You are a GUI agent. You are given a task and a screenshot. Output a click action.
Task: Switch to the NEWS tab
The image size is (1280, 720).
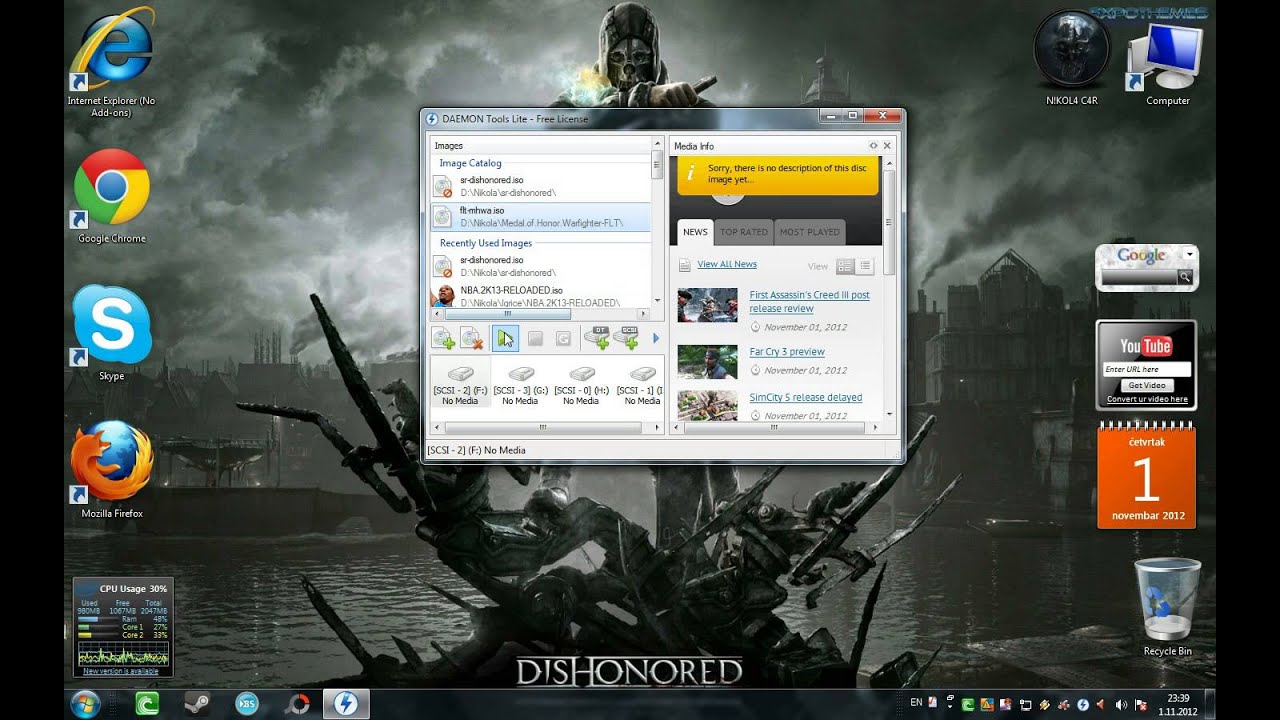coord(695,232)
